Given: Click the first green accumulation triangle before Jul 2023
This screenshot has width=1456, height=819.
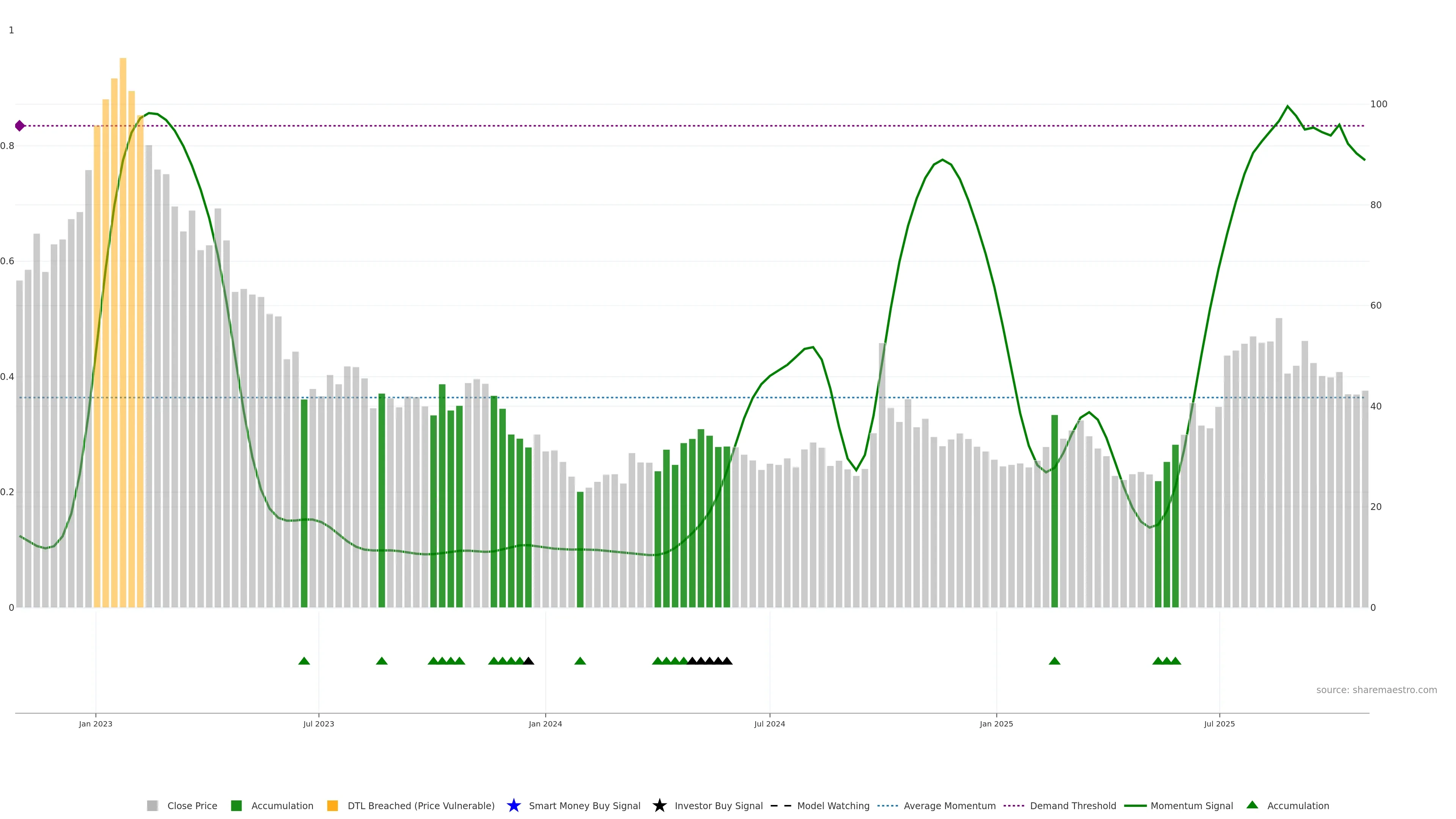Looking at the screenshot, I should click(x=304, y=661).
